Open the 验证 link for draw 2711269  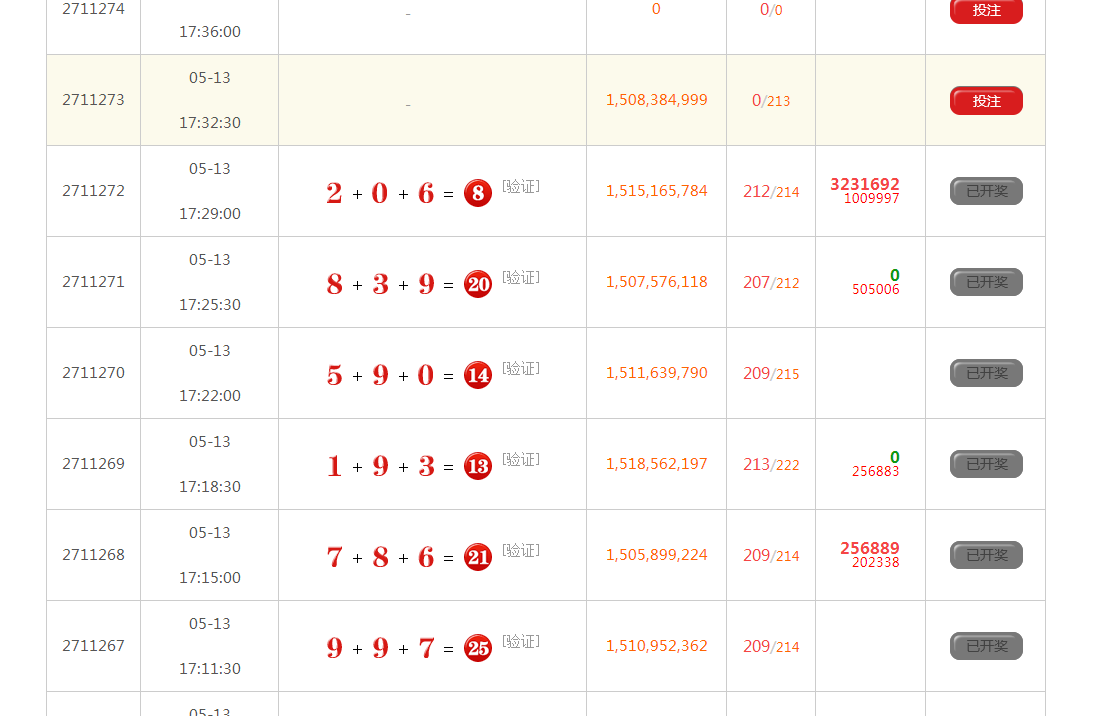pyautogui.click(x=521, y=459)
